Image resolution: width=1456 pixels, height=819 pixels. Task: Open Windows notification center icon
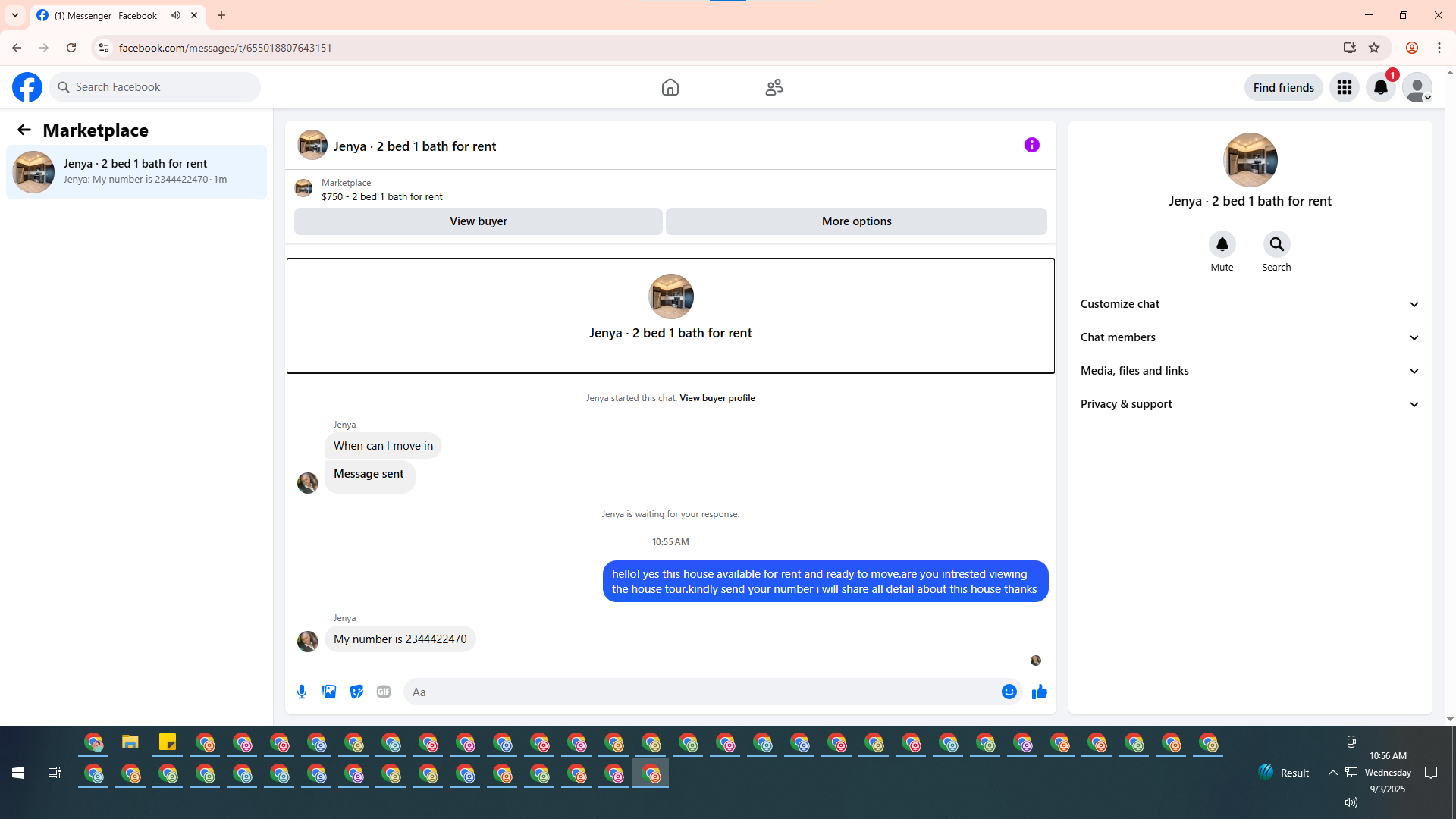(1432, 773)
